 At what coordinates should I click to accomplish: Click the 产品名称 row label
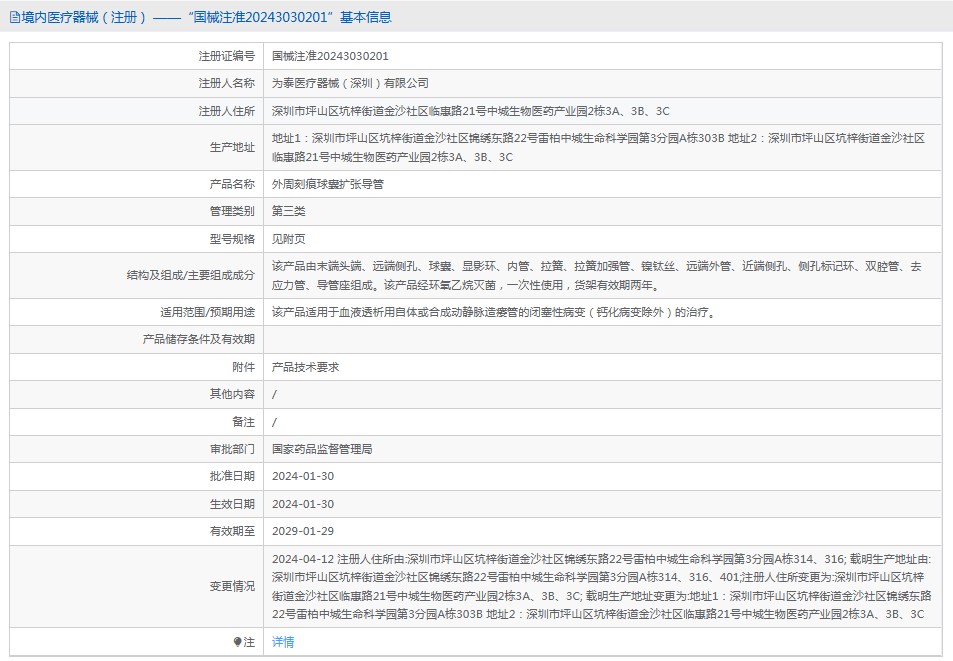[232, 184]
